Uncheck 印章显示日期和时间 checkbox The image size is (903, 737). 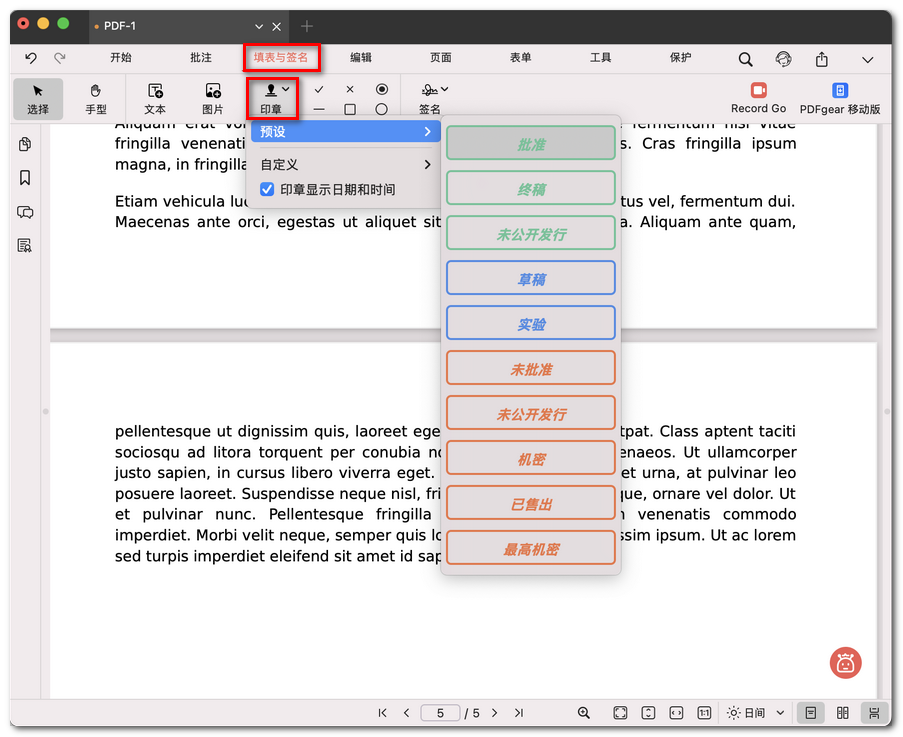[267, 189]
